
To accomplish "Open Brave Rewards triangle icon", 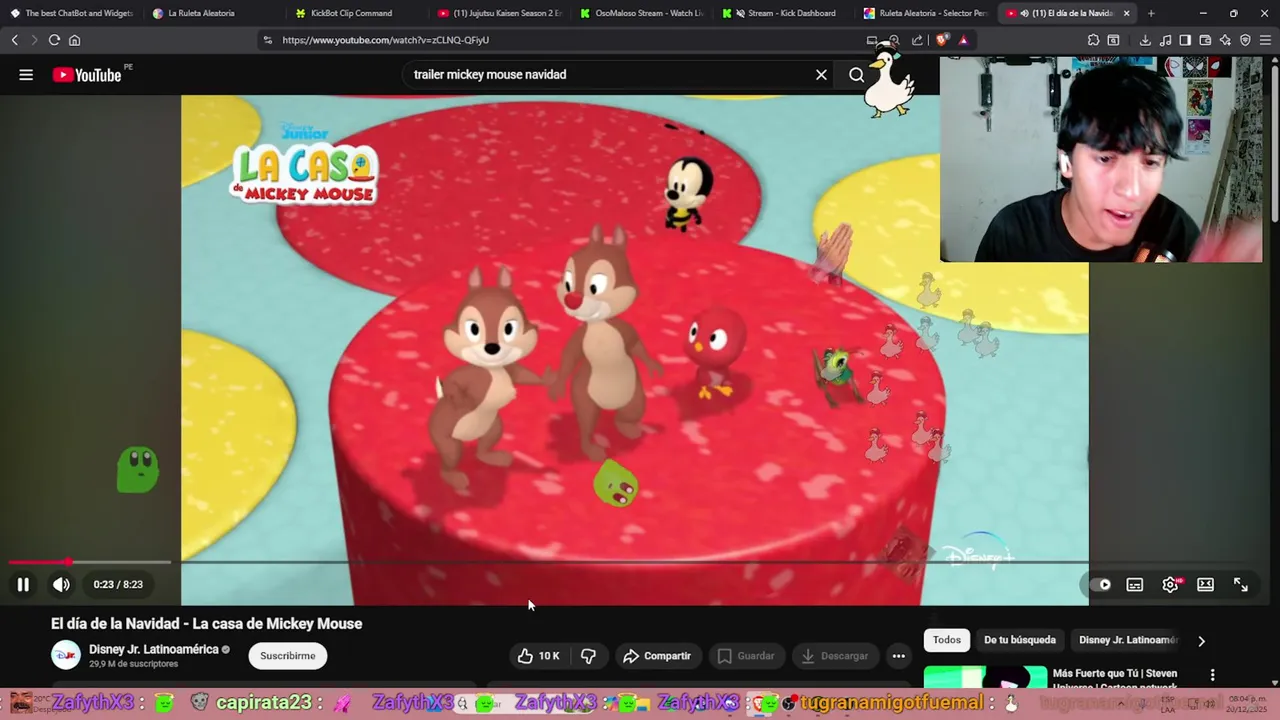I will point(963,40).
